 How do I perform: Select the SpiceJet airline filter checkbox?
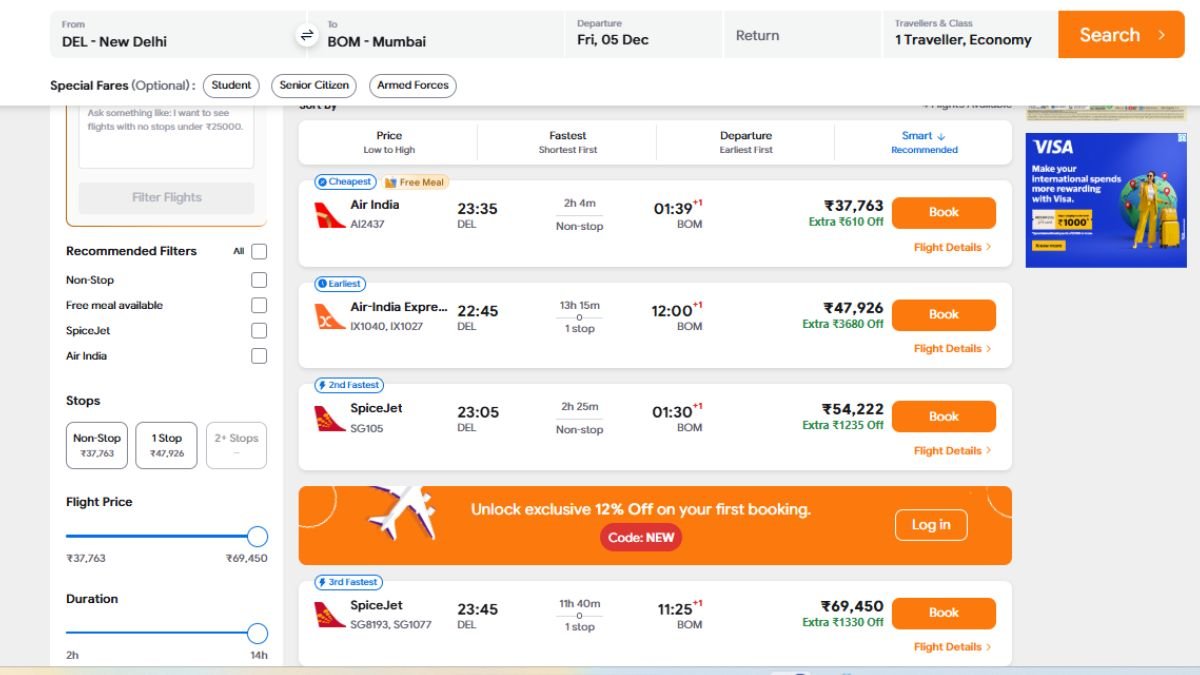pos(258,330)
